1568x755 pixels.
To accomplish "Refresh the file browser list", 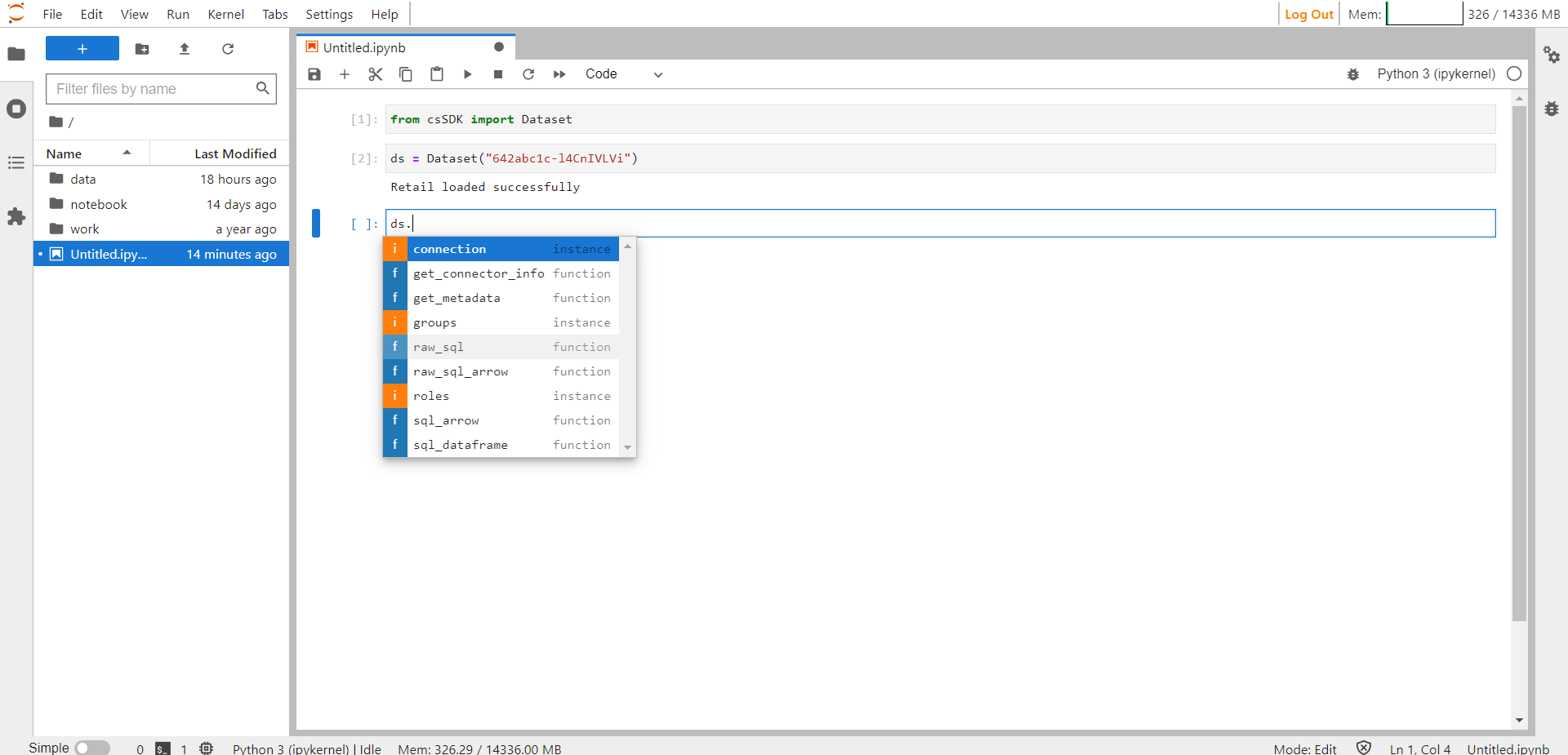I will [228, 49].
